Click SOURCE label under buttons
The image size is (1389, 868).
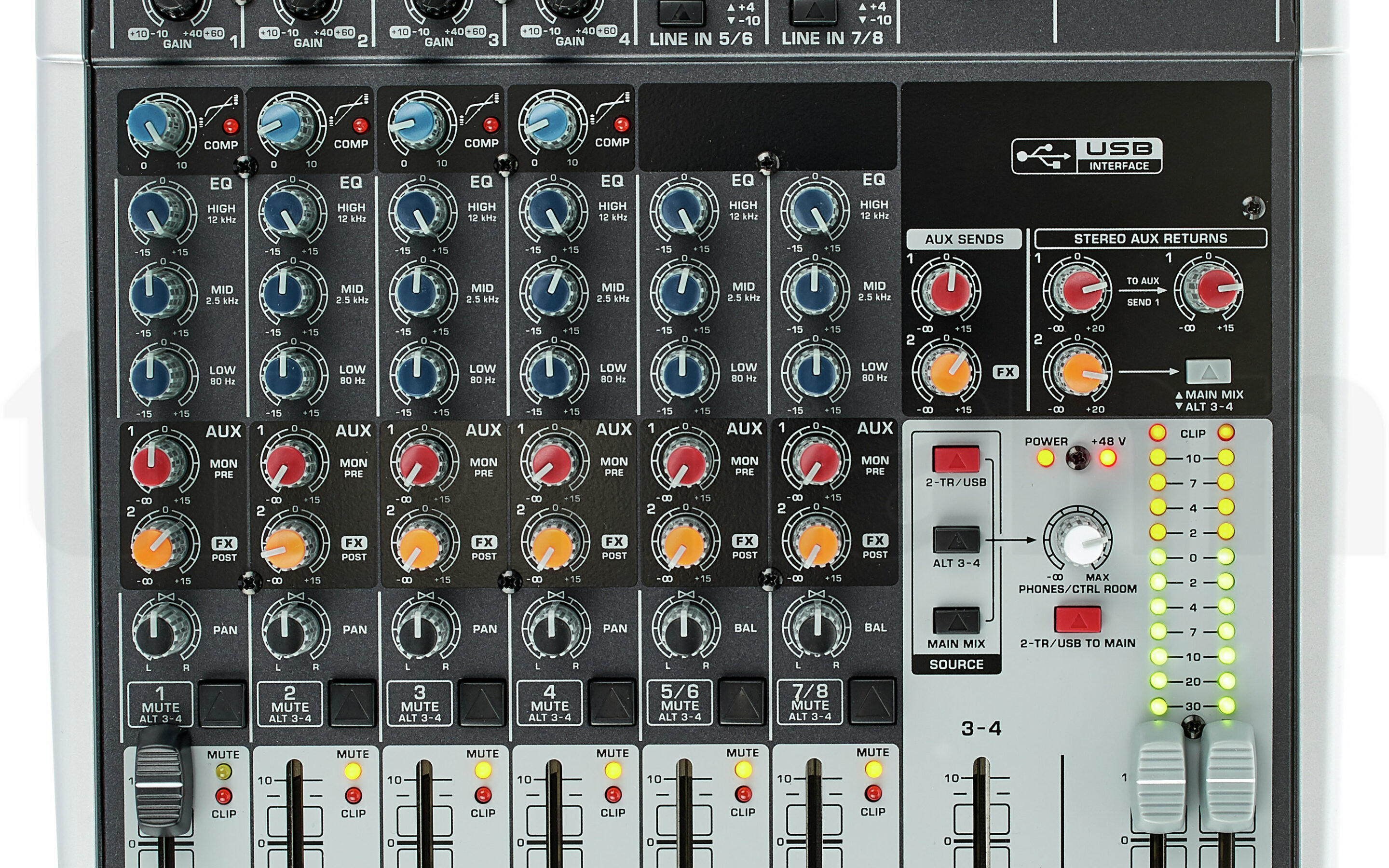pyautogui.click(x=956, y=664)
